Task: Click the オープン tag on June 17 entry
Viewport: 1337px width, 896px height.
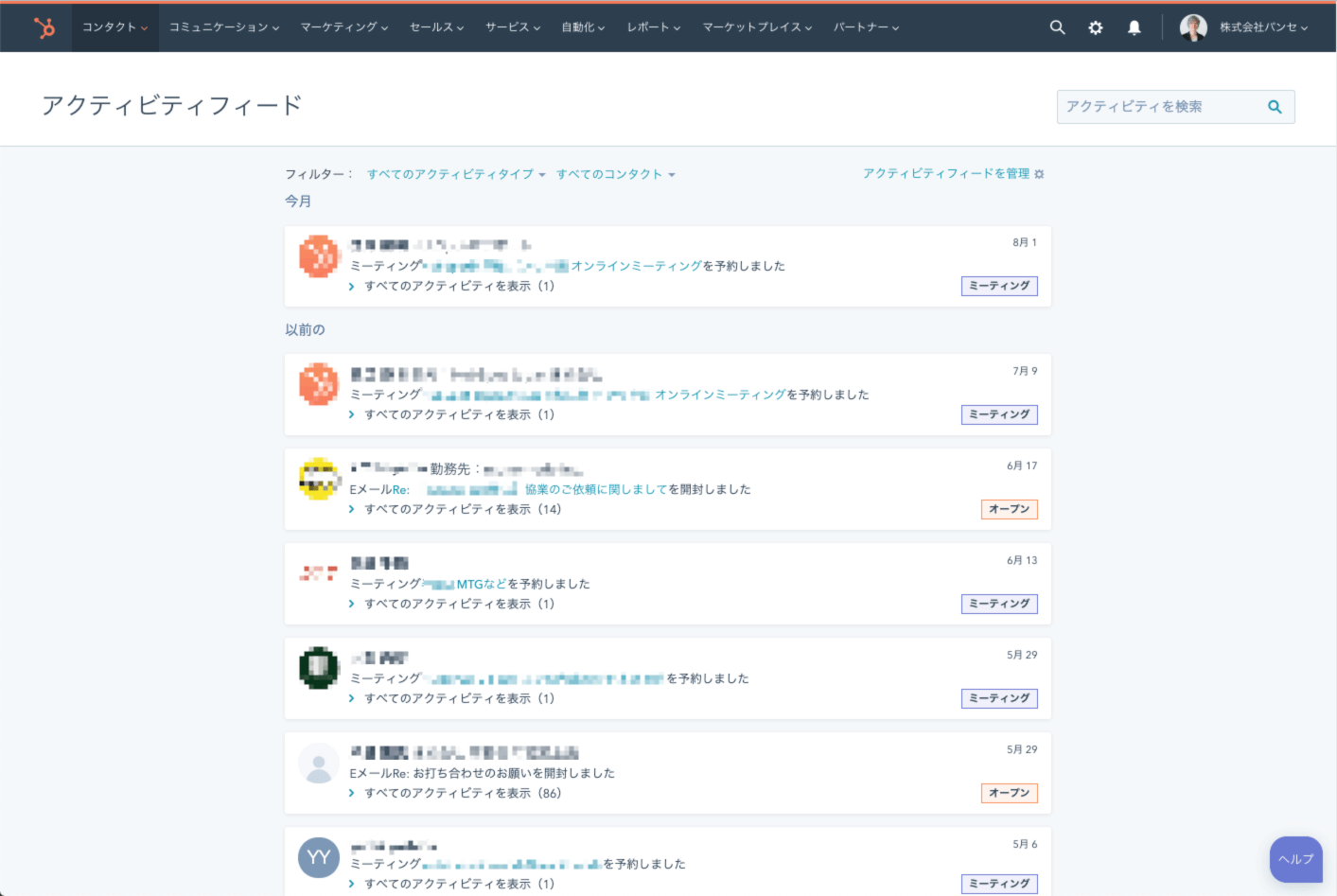Action: click(x=1009, y=509)
